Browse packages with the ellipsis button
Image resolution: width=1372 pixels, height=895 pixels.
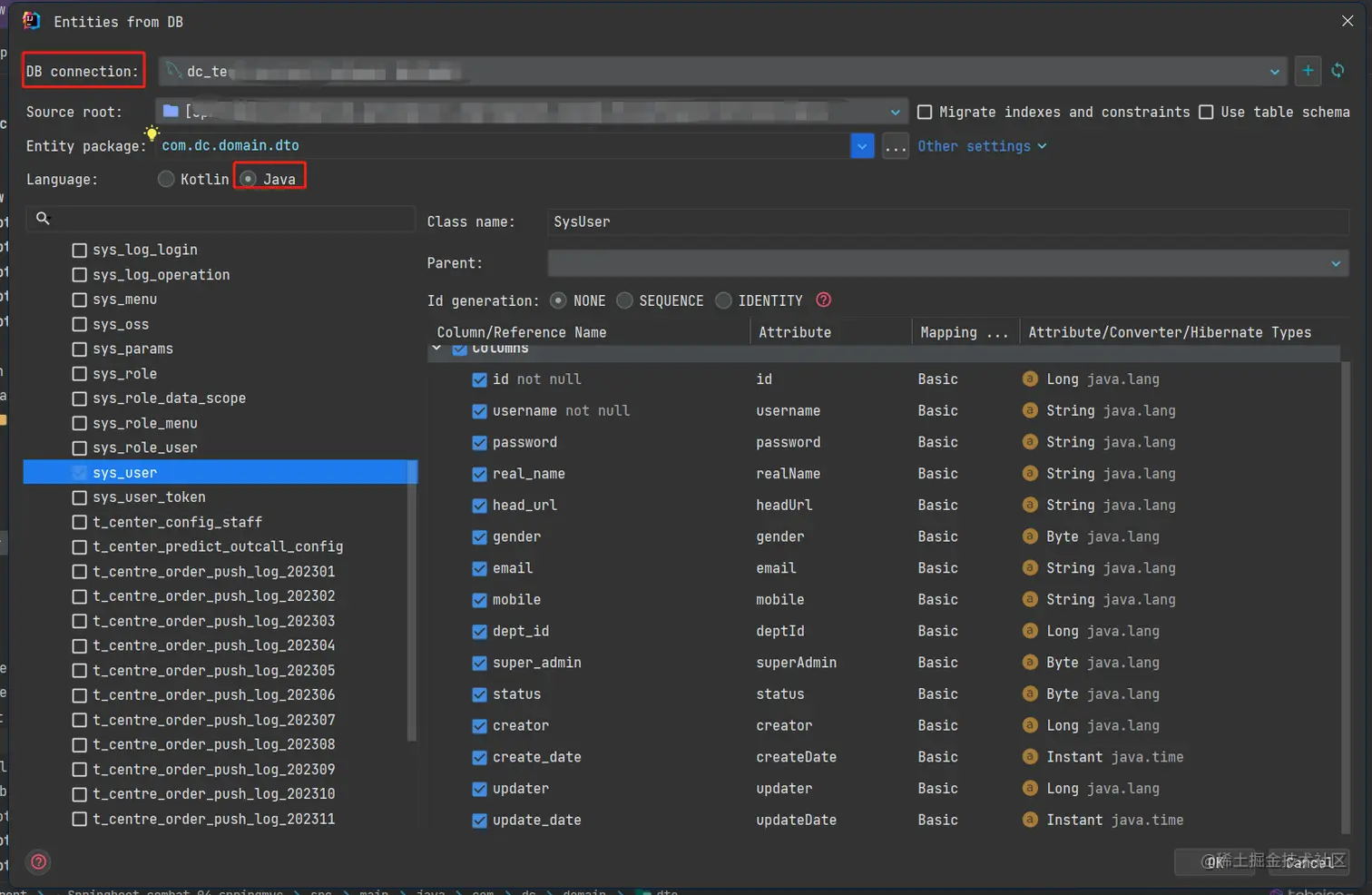(895, 145)
